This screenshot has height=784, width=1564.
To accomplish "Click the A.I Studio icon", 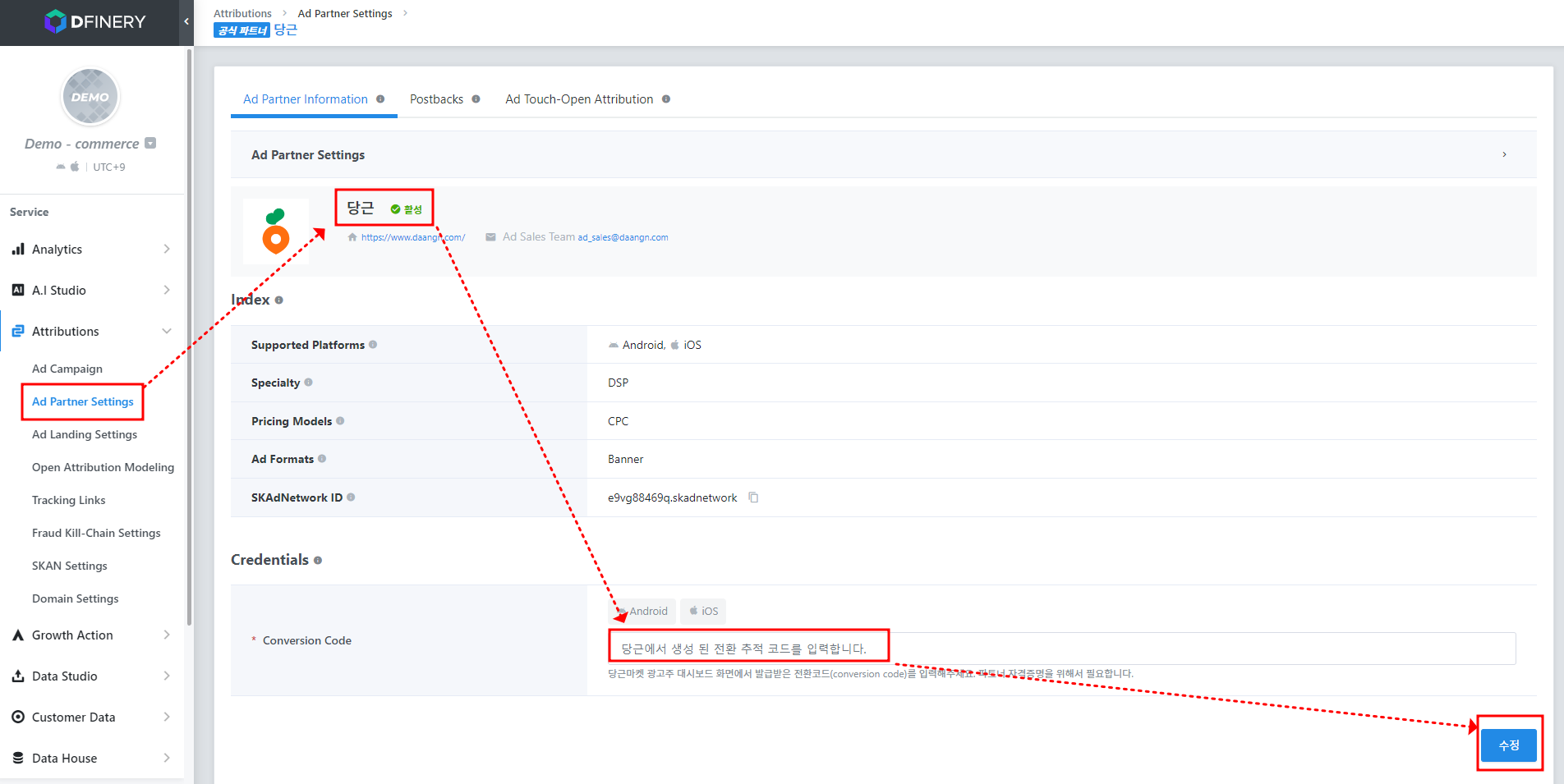I will pyautogui.click(x=18, y=290).
